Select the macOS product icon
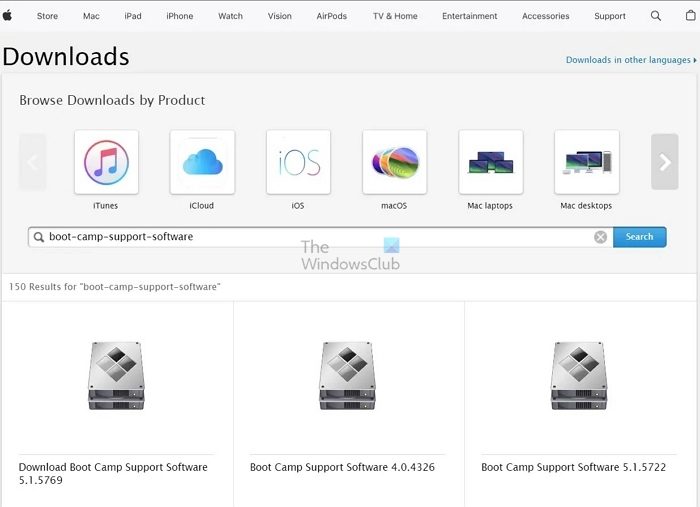Viewport: 700px width, 507px height. pyautogui.click(x=395, y=162)
